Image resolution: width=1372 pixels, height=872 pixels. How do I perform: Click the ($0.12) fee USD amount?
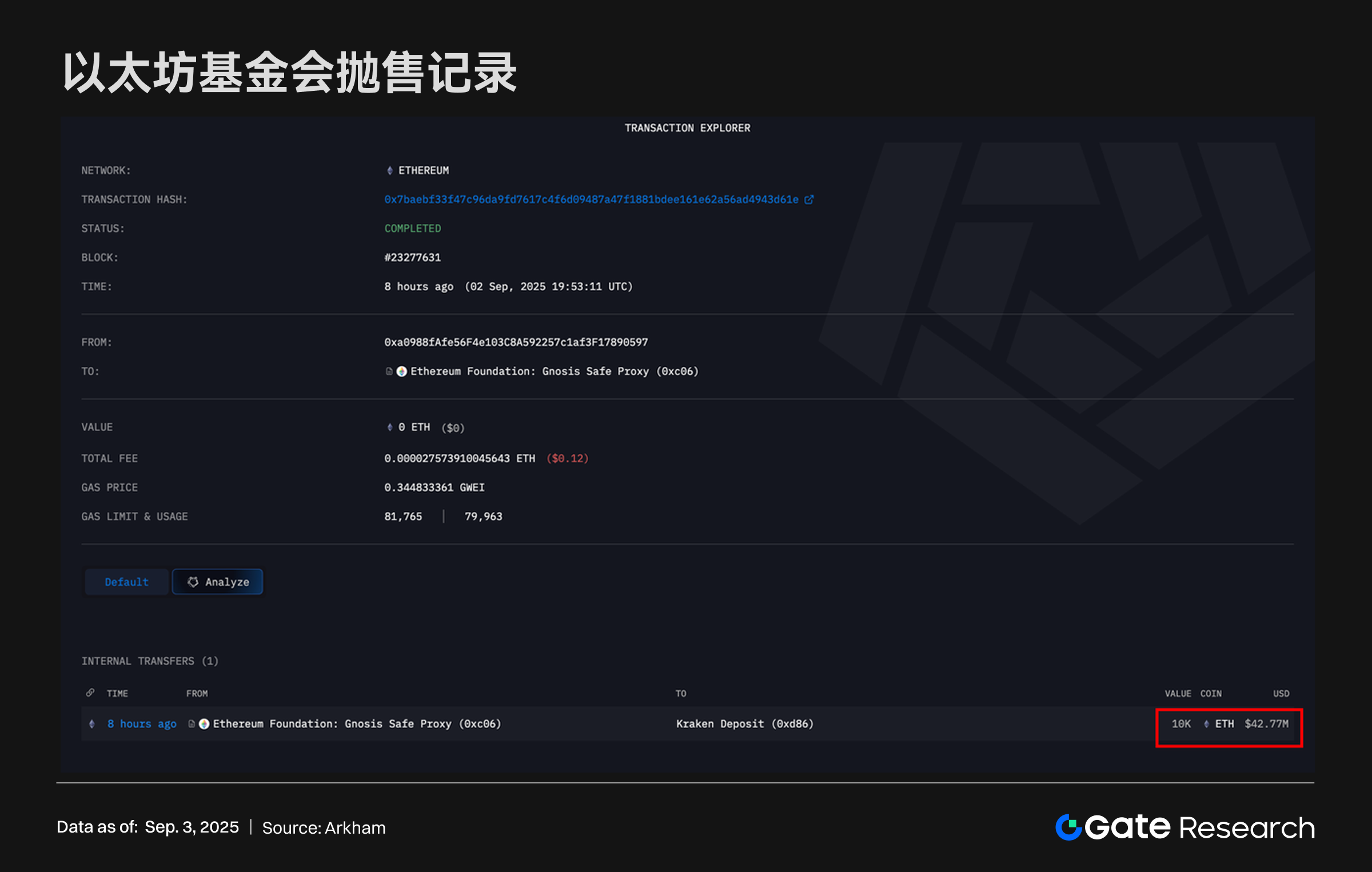point(567,458)
